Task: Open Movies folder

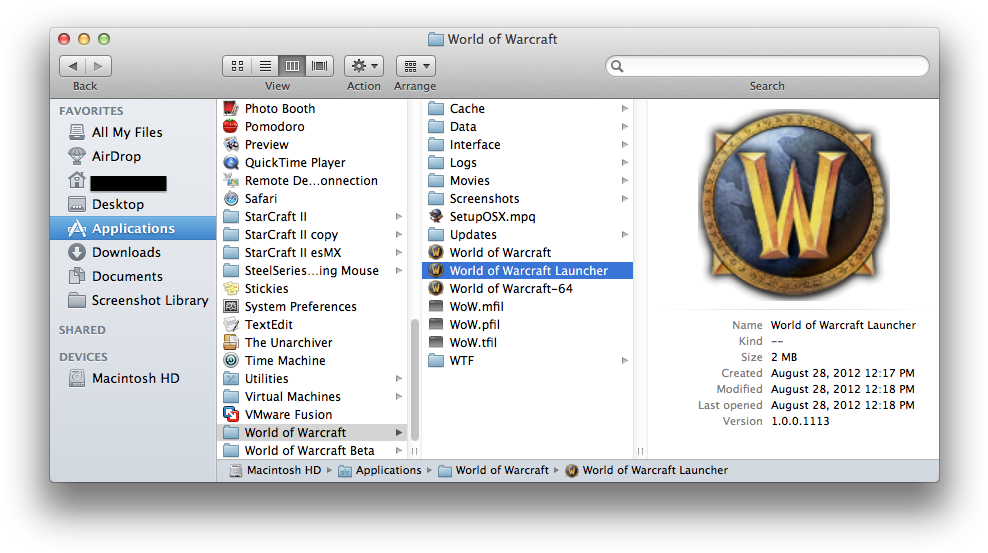Action: [528, 180]
